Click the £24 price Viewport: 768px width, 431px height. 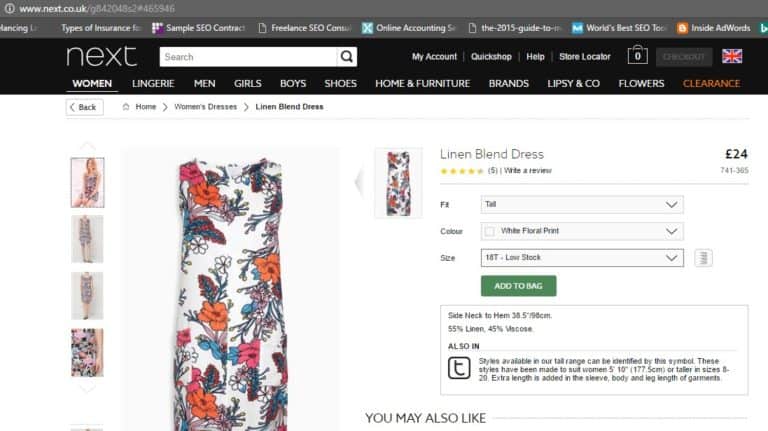coord(736,154)
